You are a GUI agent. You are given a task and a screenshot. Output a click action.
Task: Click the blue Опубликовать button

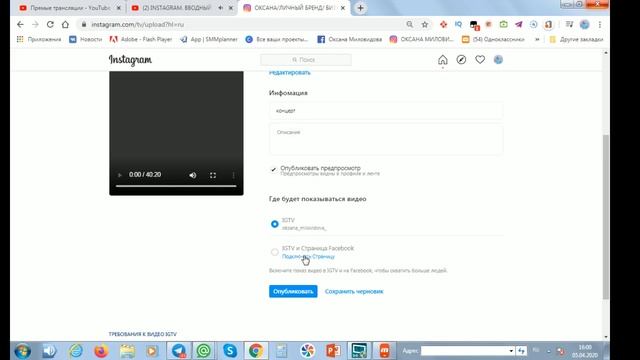pyautogui.click(x=293, y=291)
